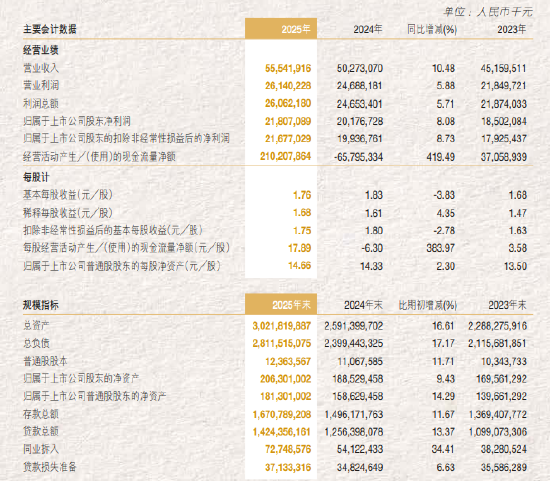Click value -65,795,334
Image resolution: width=550 pixels, height=481 pixels.
pos(358,157)
